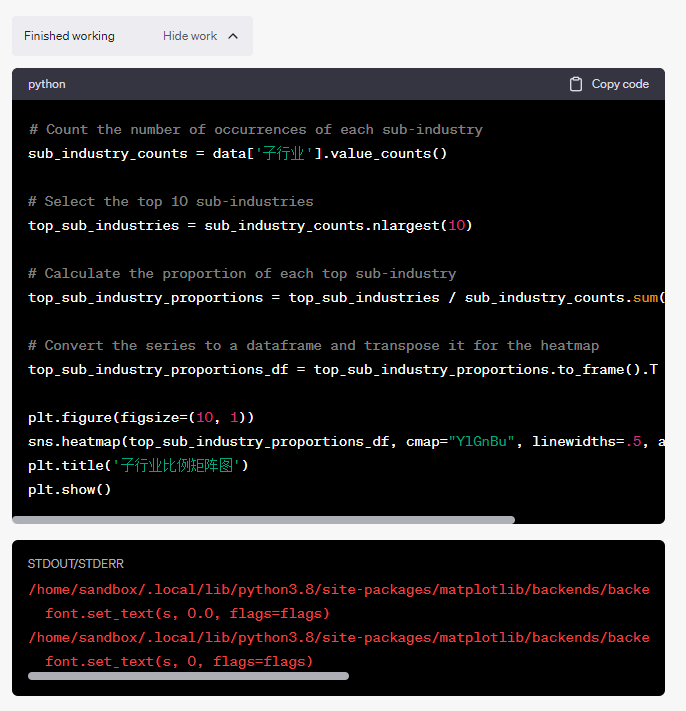
Task: Click the 'Convert the series to a dataframe' comment
Action: click(313, 345)
